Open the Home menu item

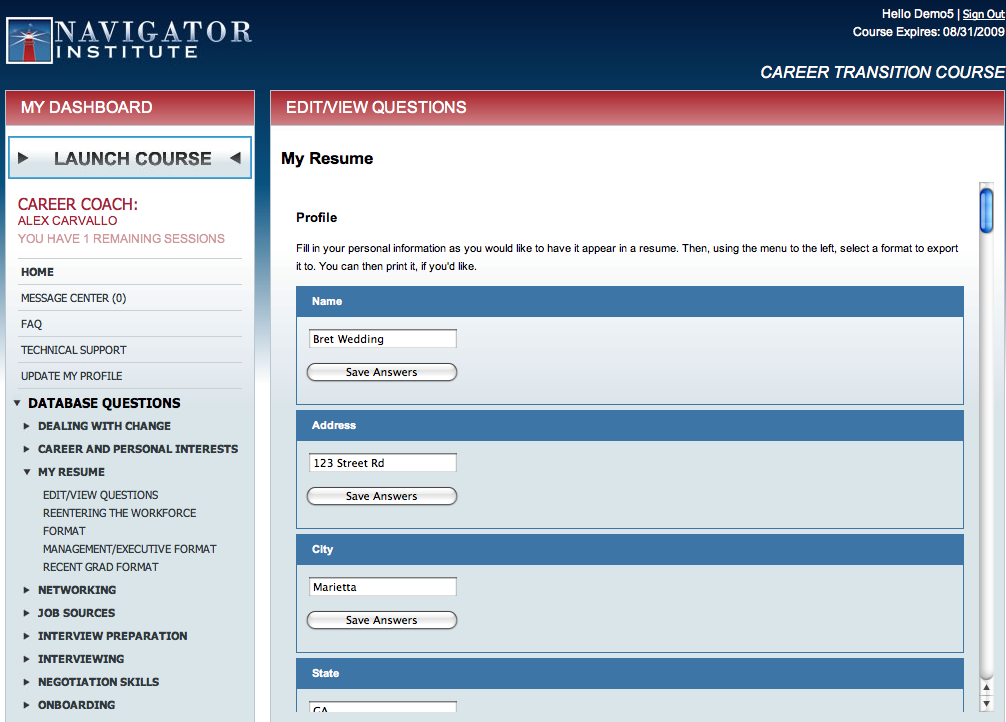[38, 272]
